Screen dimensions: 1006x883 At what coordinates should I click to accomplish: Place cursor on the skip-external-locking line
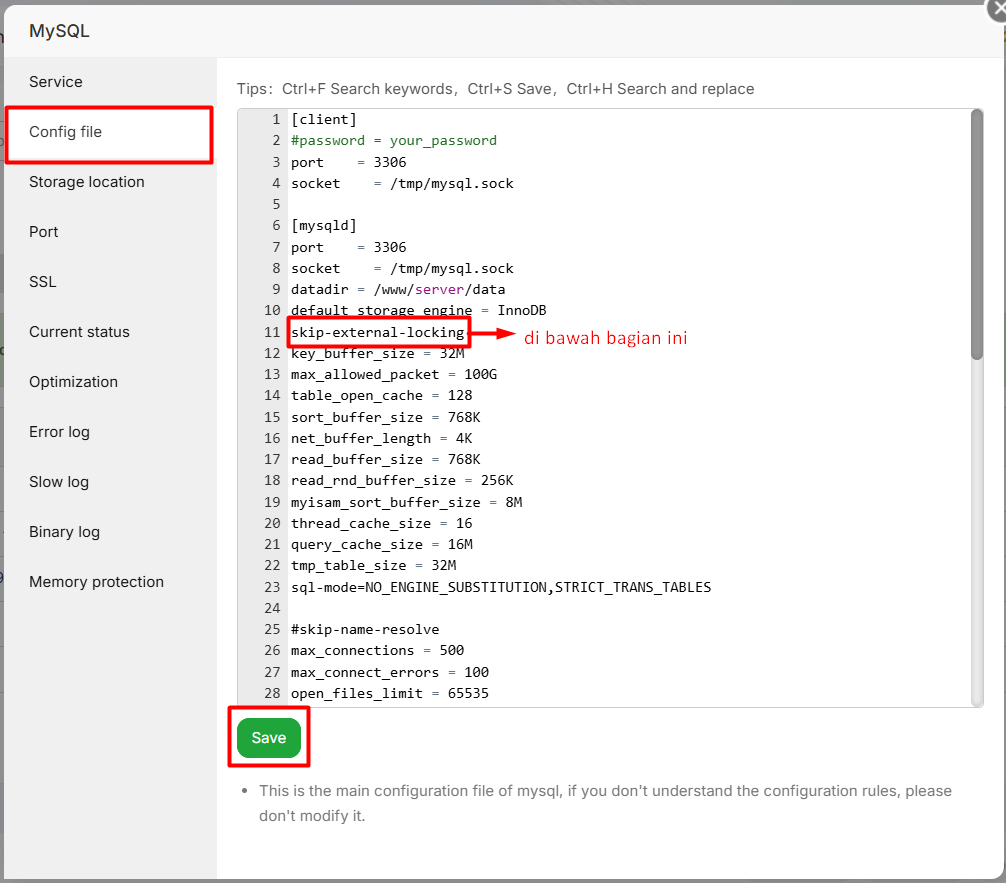(x=378, y=331)
